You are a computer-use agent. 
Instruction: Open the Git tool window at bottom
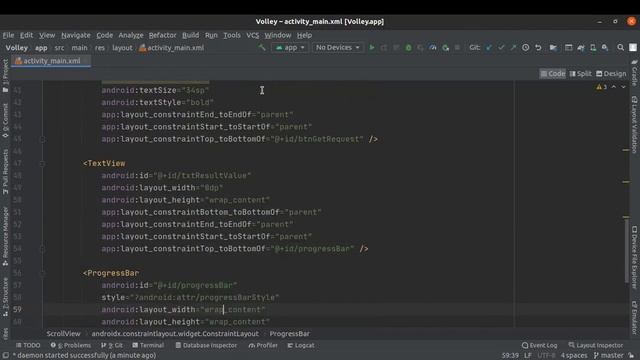coord(111,345)
